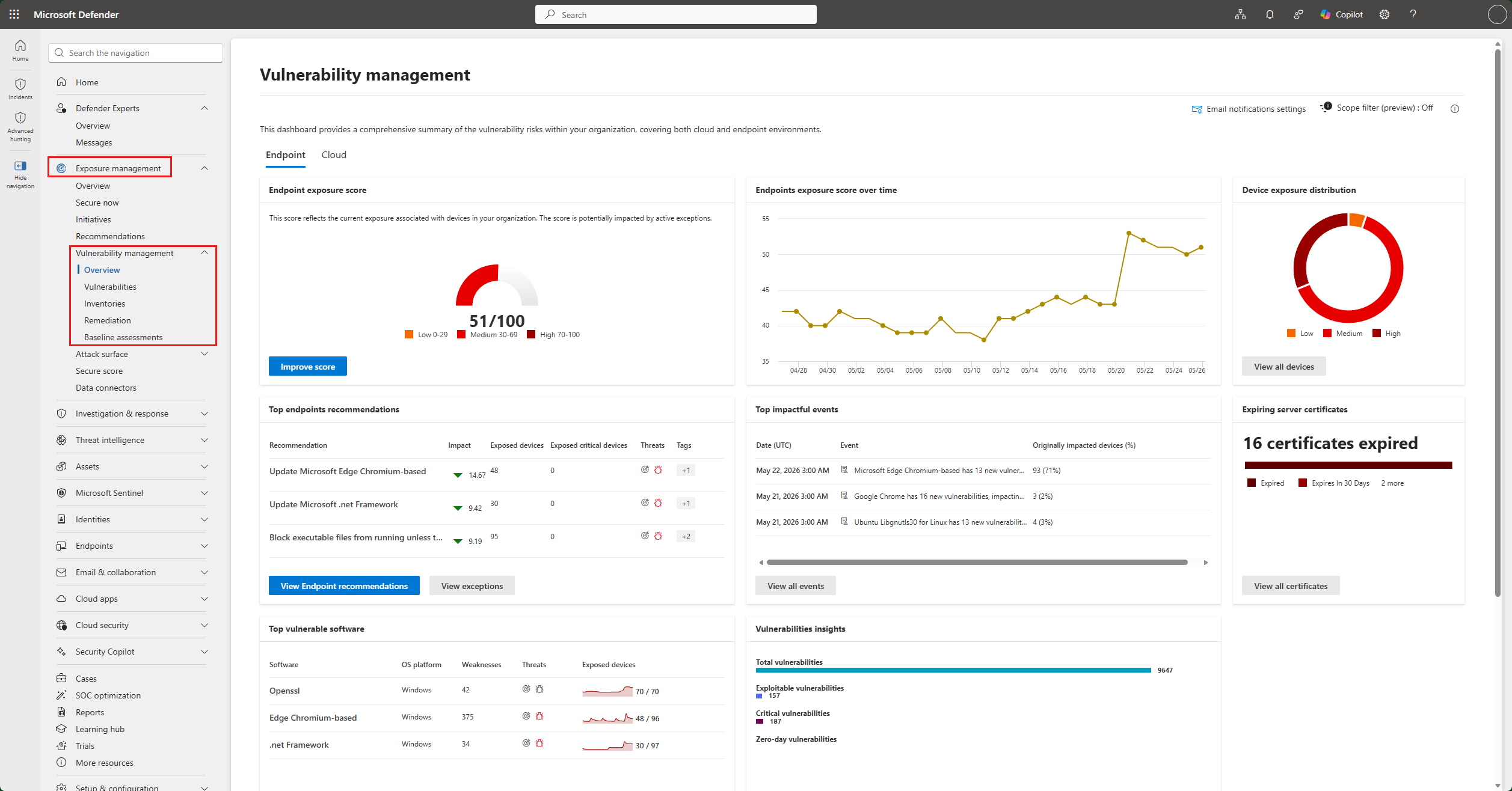Click View Endpoint recommendations button
This screenshot has height=791, width=1512.
(x=344, y=585)
